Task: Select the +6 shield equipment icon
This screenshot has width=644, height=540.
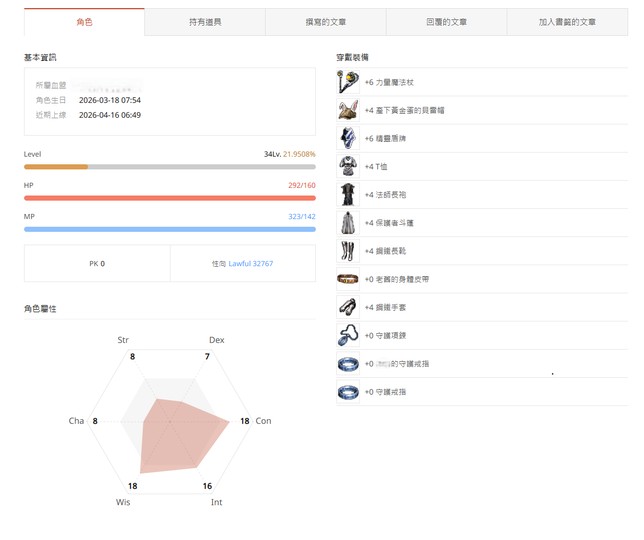Action: coord(347,138)
